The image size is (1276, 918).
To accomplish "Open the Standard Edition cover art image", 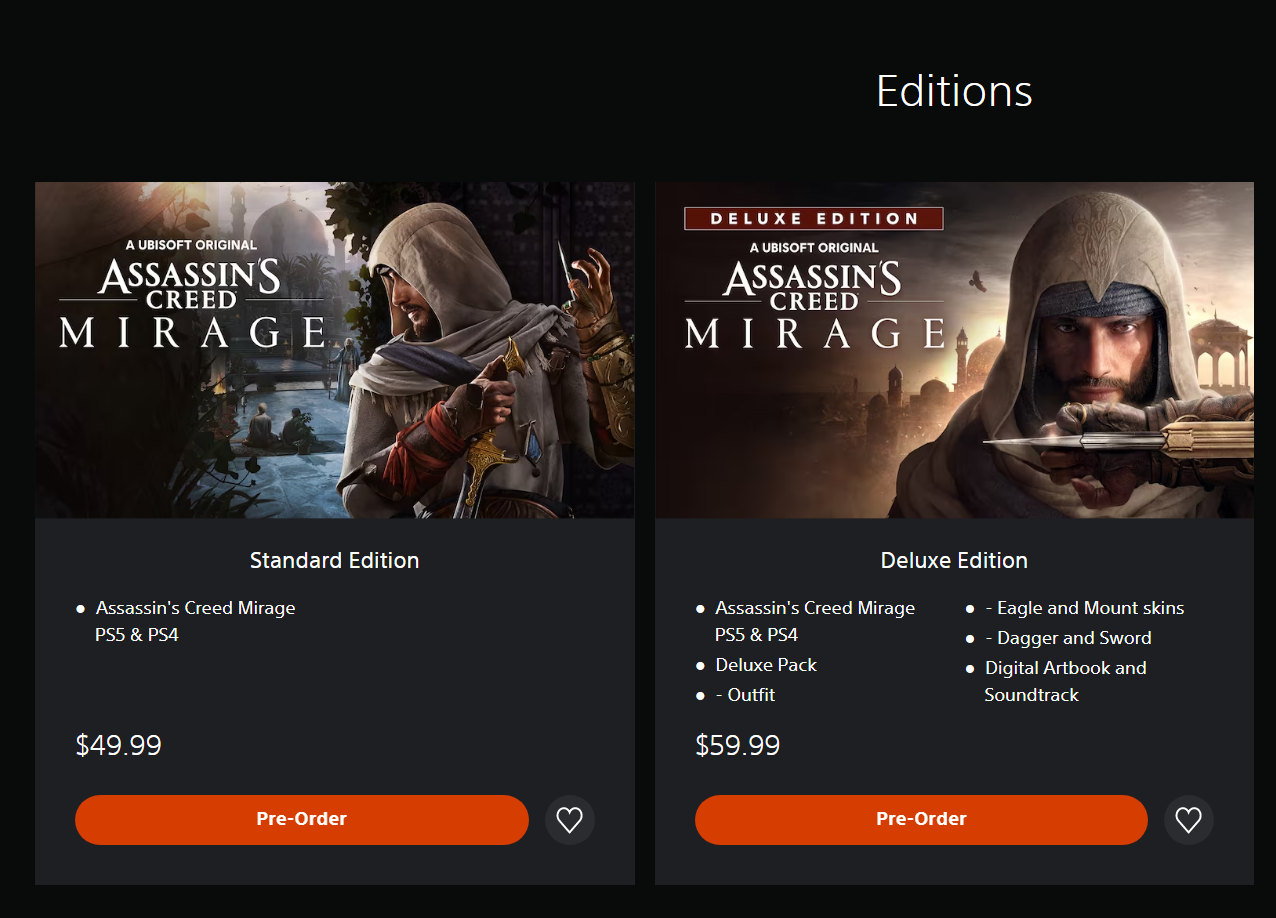I will click(334, 350).
